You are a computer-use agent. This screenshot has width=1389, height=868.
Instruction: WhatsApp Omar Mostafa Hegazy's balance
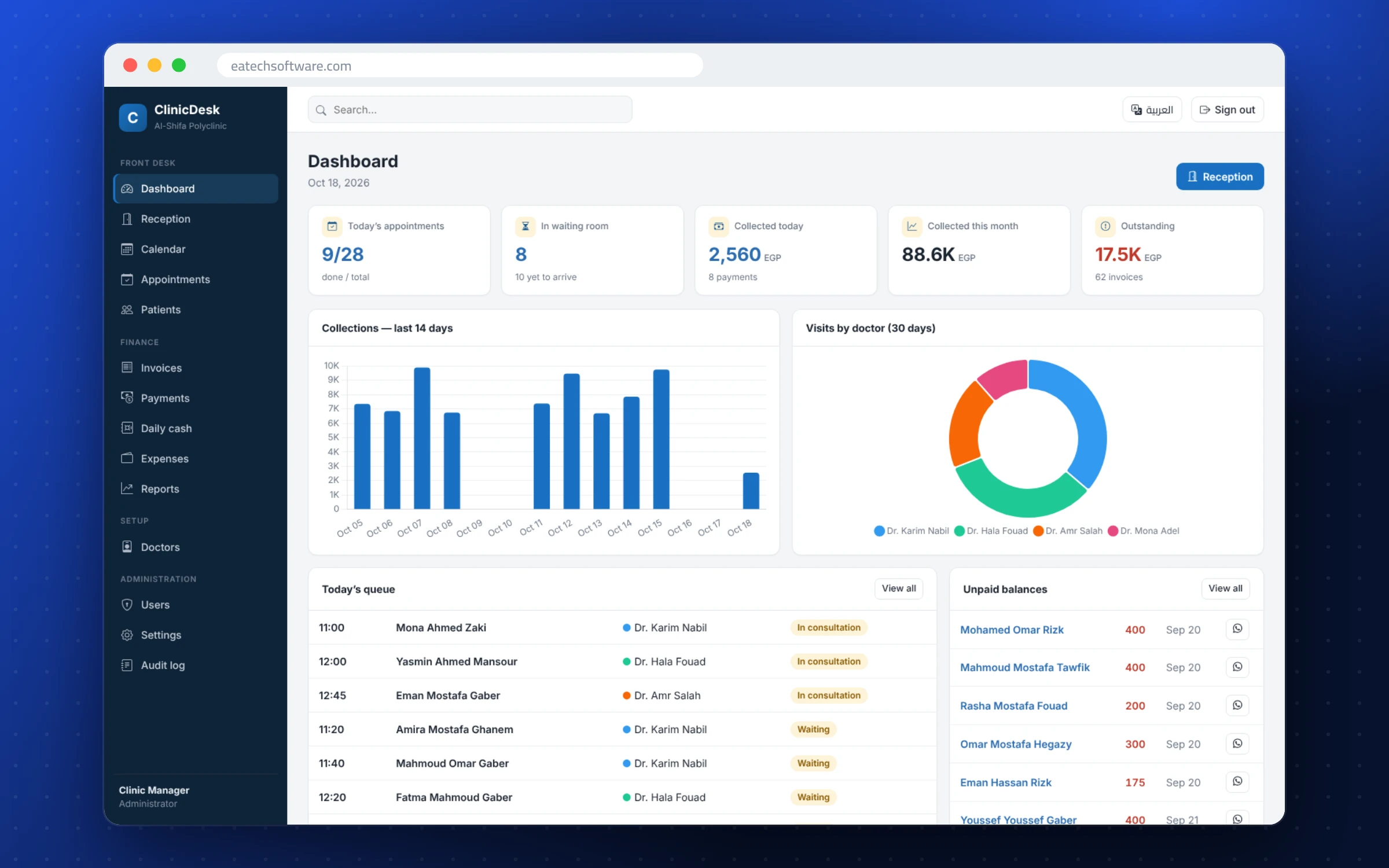click(x=1237, y=744)
